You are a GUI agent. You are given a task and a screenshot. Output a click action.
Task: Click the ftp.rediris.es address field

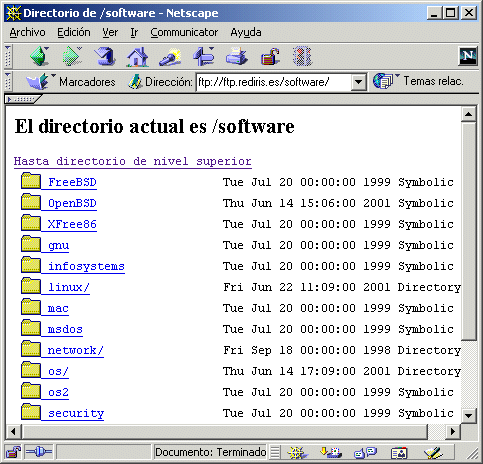[x=274, y=82]
